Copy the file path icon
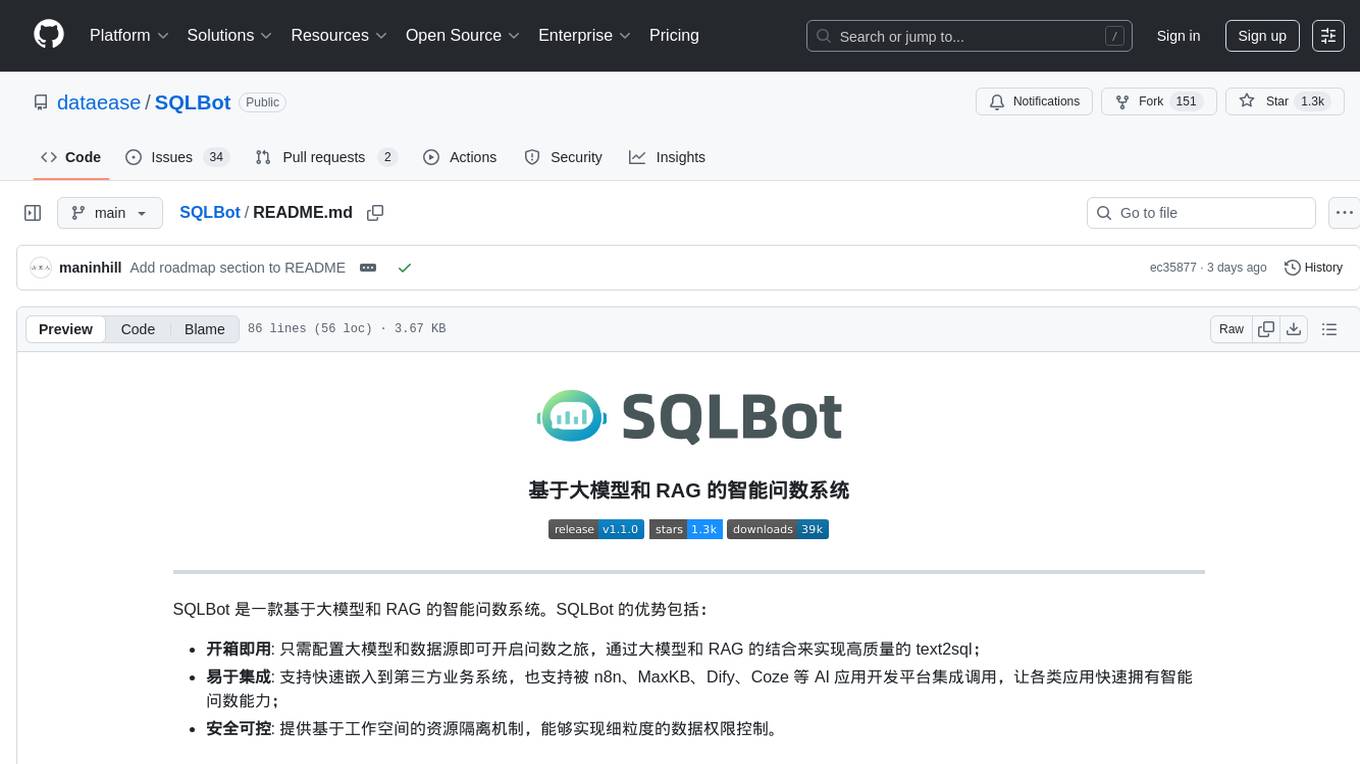This screenshot has height=764, width=1360. [x=375, y=213]
